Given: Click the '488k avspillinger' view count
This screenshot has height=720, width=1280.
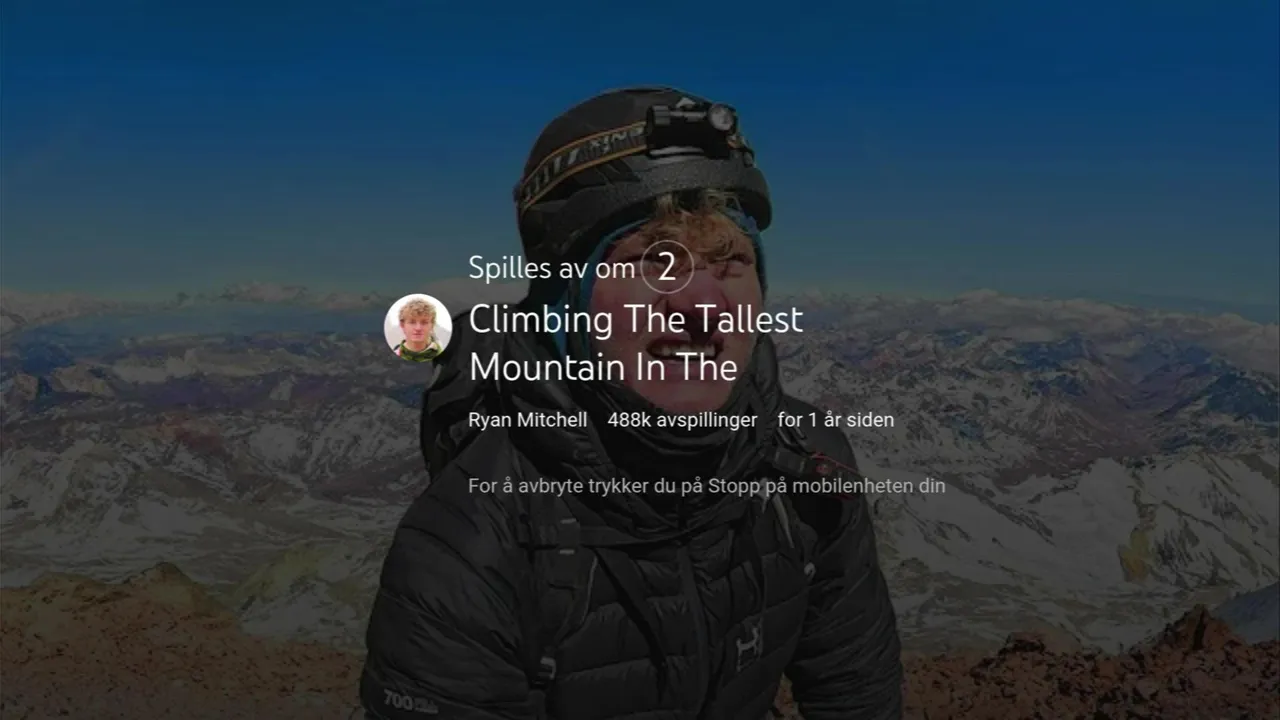Looking at the screenshot, I should (682, 420).
